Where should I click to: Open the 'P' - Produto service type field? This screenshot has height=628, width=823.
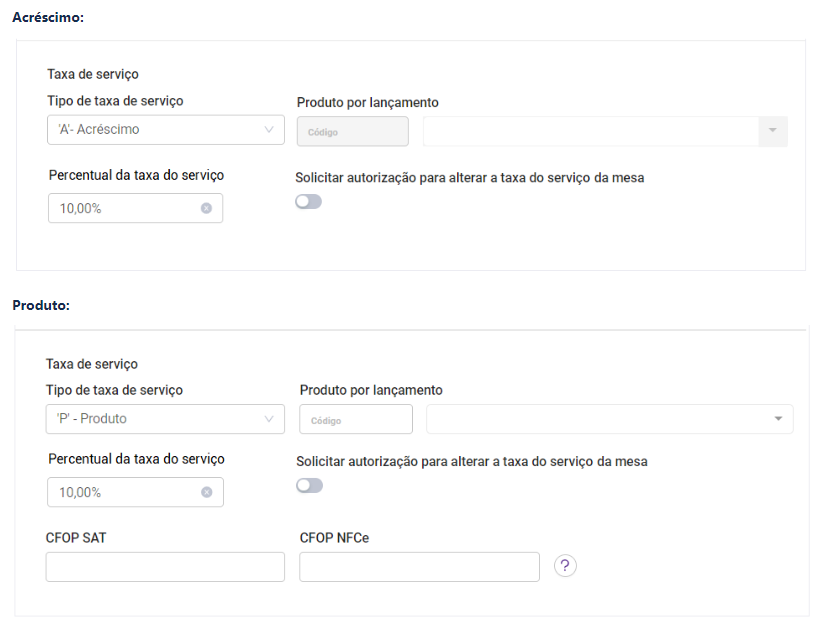155,419
